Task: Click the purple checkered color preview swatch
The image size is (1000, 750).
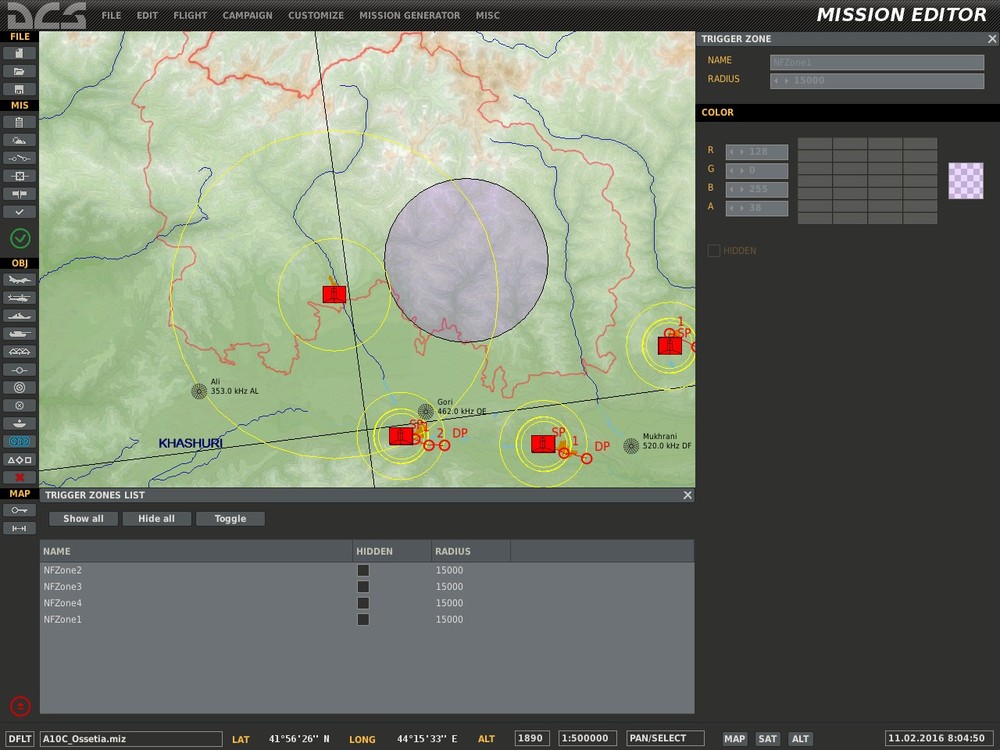Action: coord(965,181)
